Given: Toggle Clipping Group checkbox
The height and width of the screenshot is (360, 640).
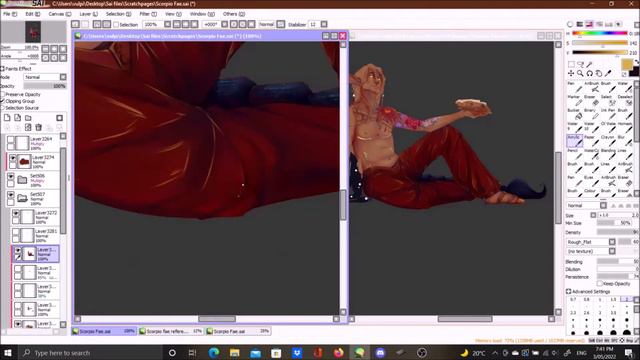Looking at the screenshot, I should (x=2, y=101).
